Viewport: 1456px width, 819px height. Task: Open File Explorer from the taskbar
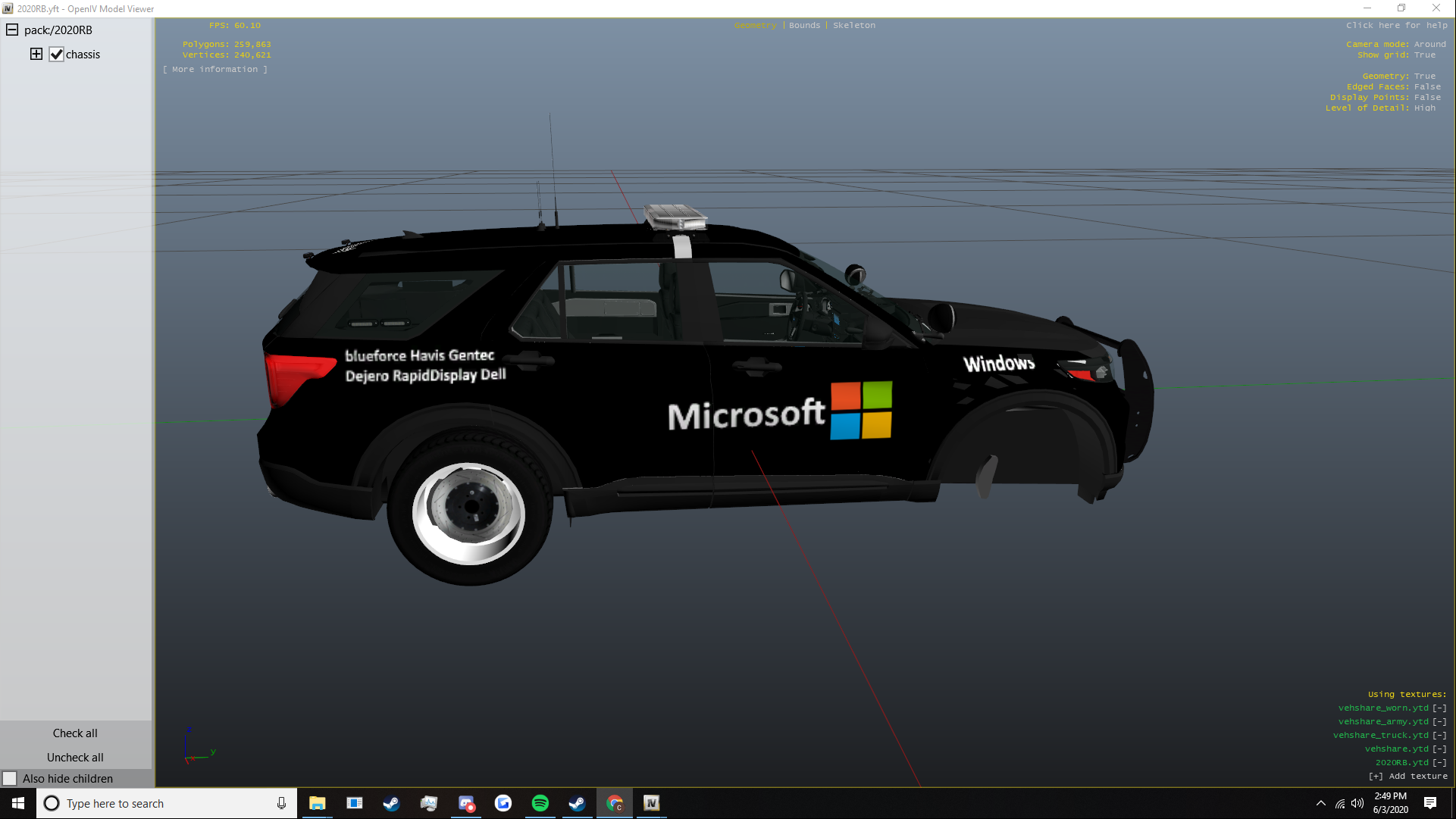click(x=317, y=803)
